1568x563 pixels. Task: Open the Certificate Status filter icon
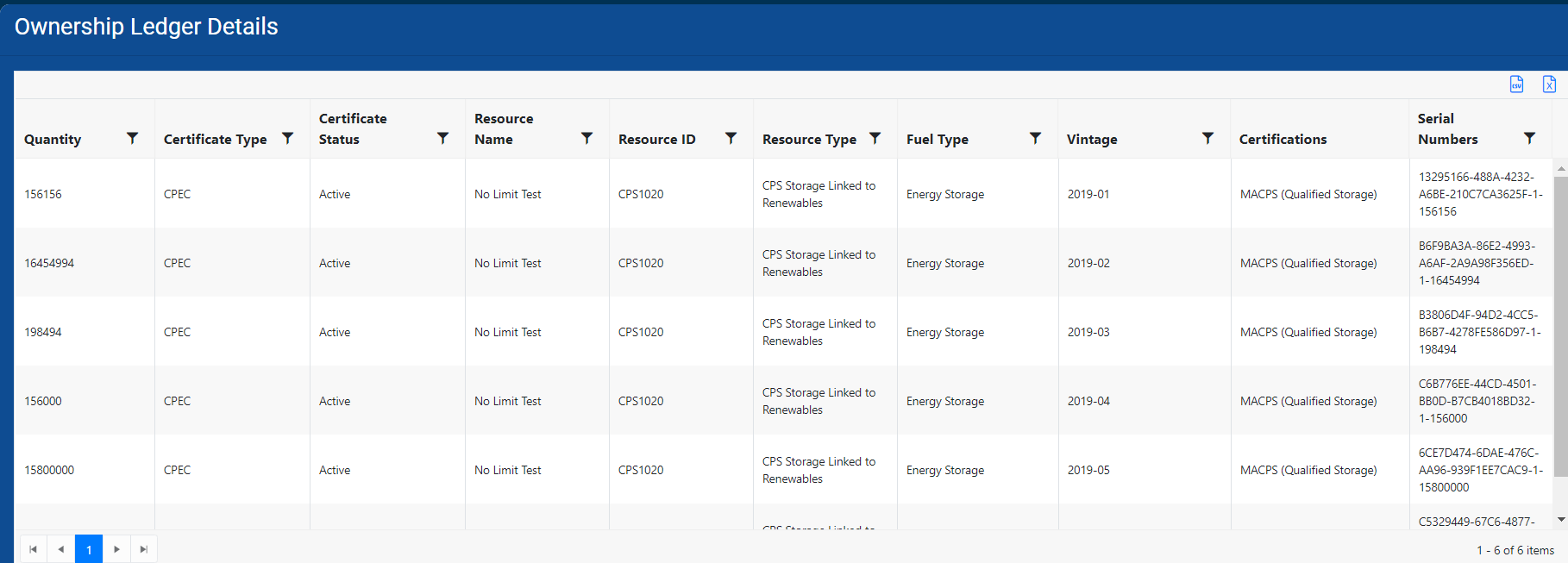(442, 138)
